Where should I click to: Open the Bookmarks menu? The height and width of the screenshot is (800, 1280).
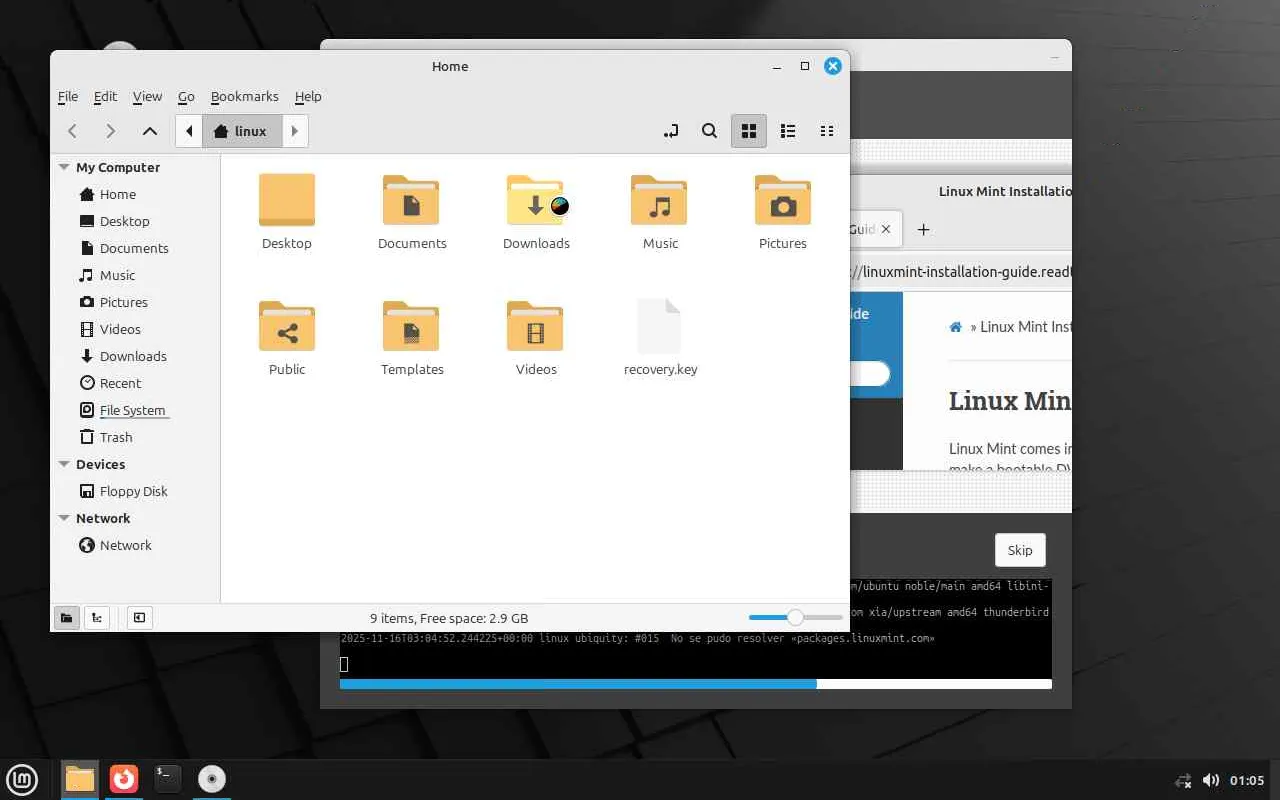[245, 96]
